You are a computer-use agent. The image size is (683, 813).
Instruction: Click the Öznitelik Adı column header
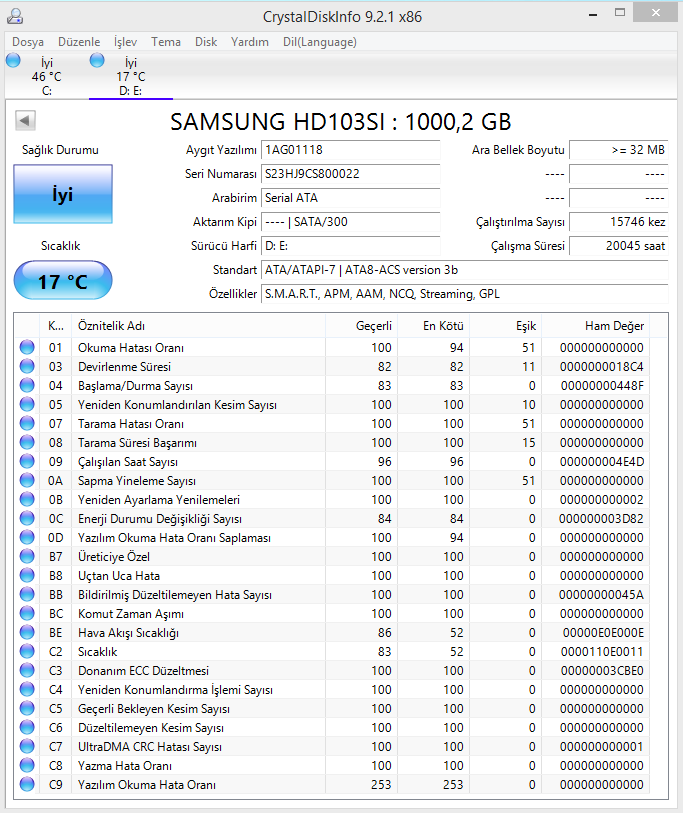tap(199, 326)
